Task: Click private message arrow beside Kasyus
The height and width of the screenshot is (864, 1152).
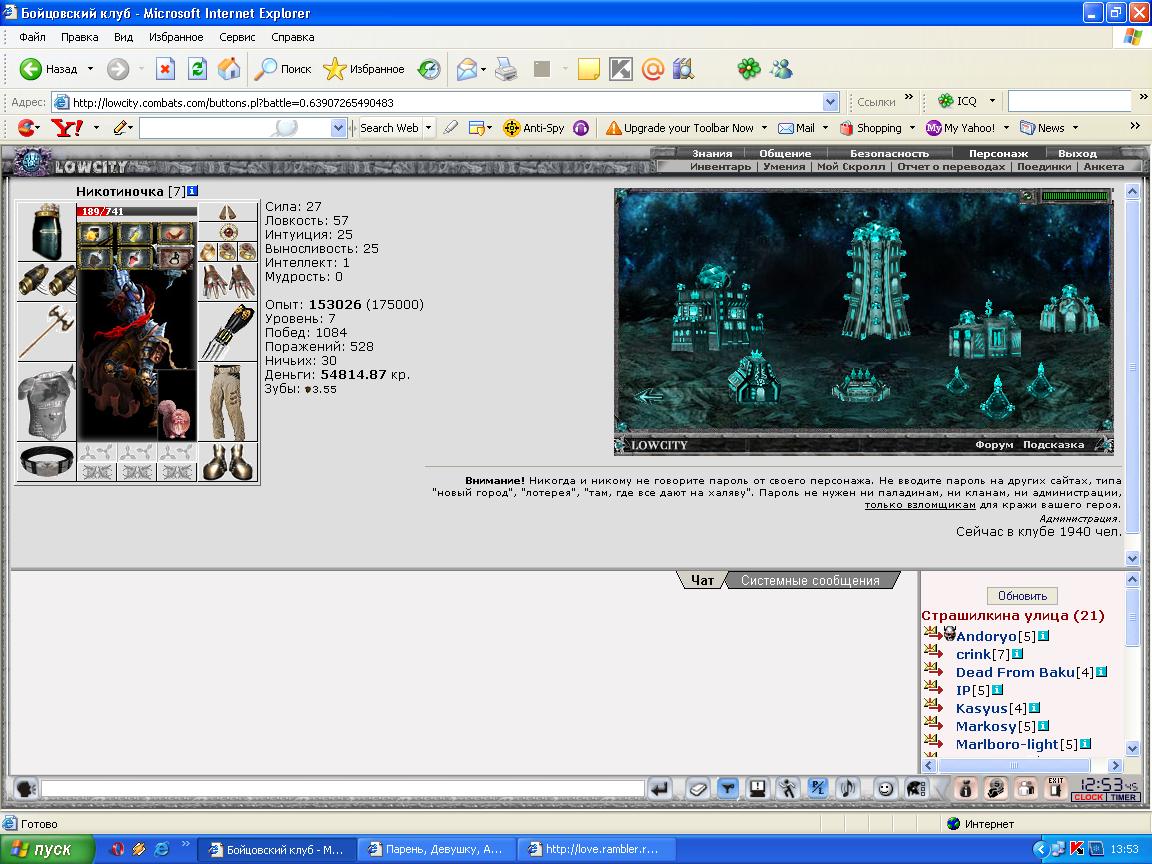Action: tap(932, 706)
